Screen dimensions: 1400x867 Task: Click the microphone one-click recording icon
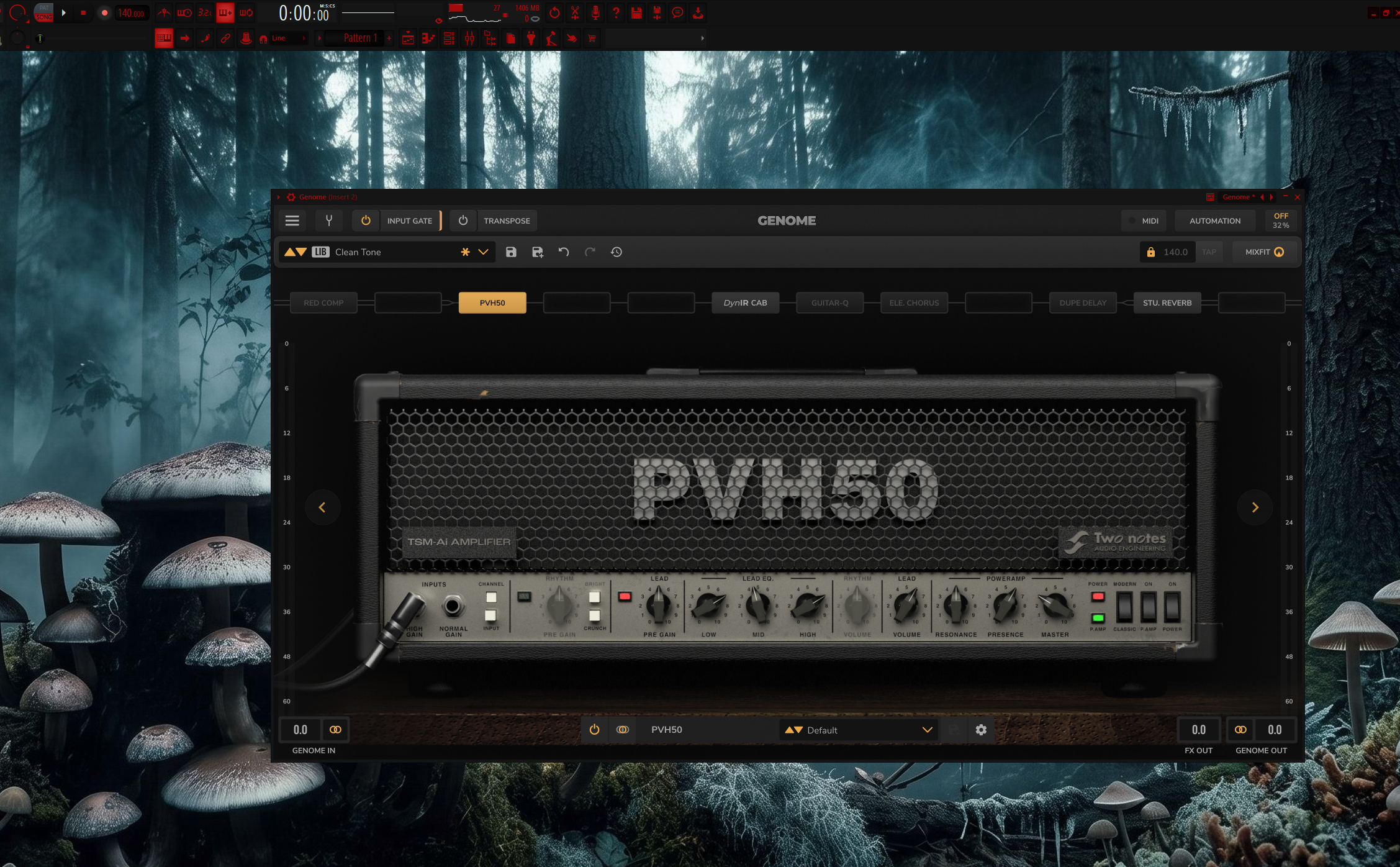pyautogui.click(x=595, y=12)
